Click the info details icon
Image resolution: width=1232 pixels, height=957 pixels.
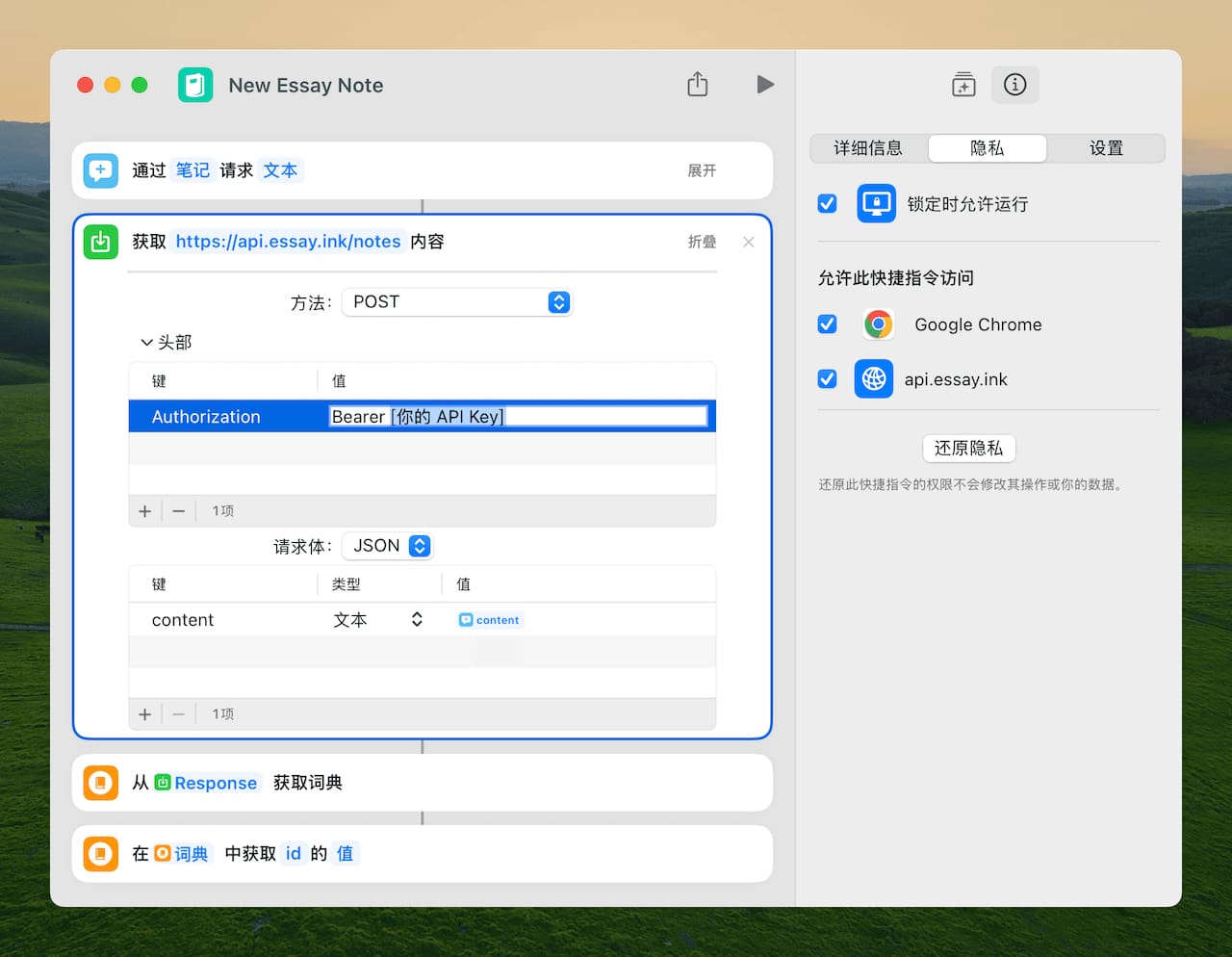[x=1014, y=85]
